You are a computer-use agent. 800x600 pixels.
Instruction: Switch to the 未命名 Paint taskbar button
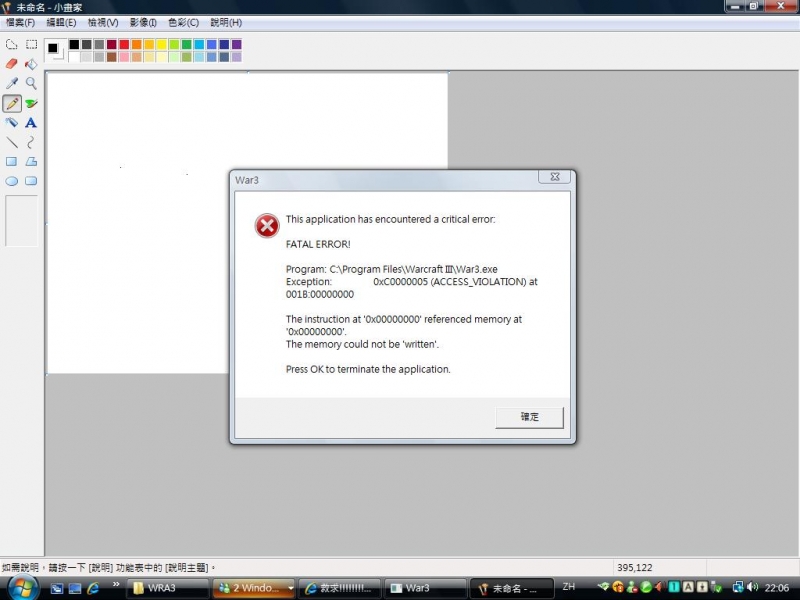pos(511,588)
